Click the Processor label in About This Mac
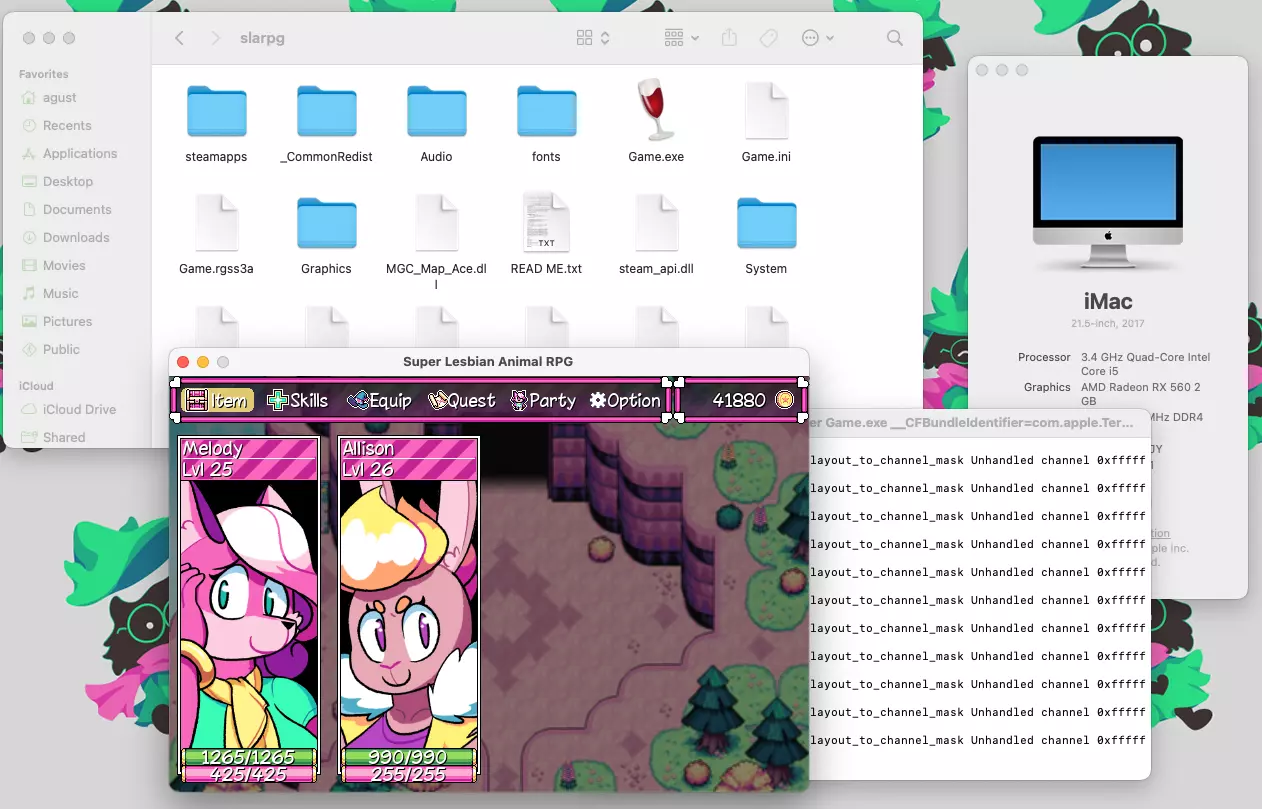The width and height of the screenshot is (1262, 809). 1044,357
